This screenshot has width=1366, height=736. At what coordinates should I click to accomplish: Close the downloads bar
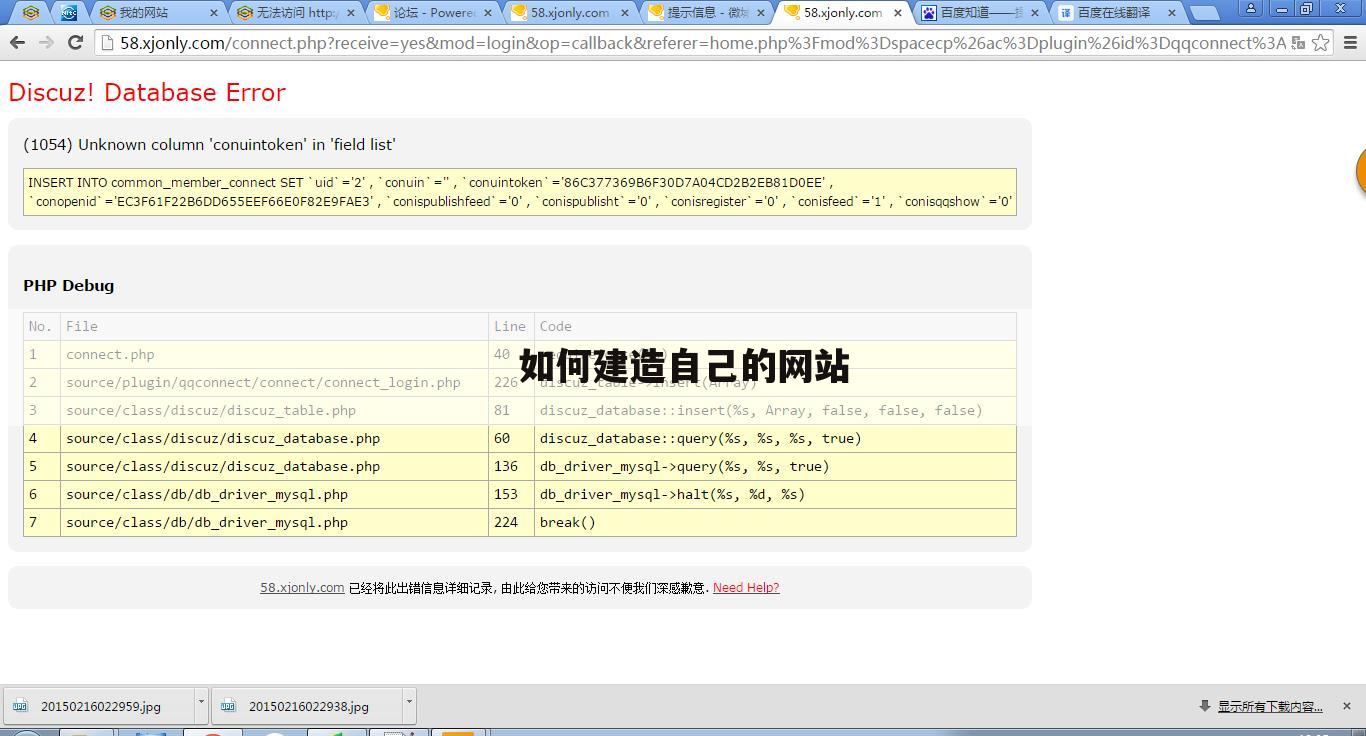[1346, 706]
